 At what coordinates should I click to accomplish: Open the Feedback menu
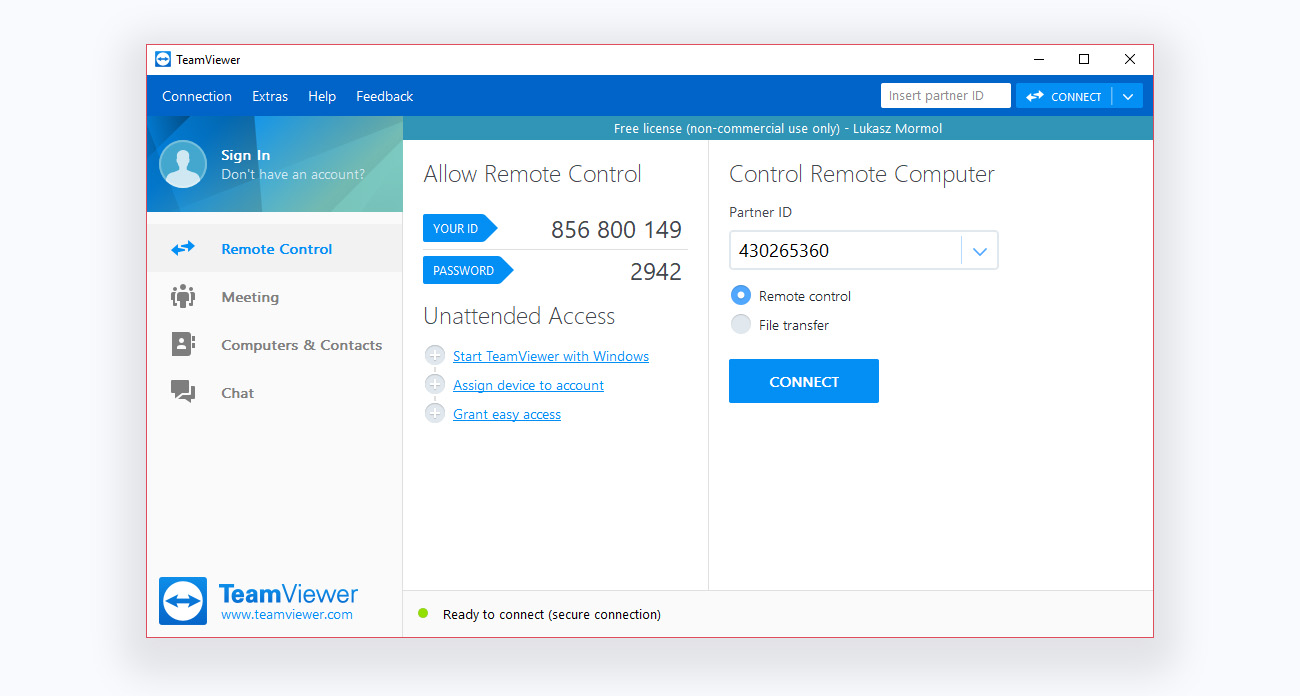(384, 97)
